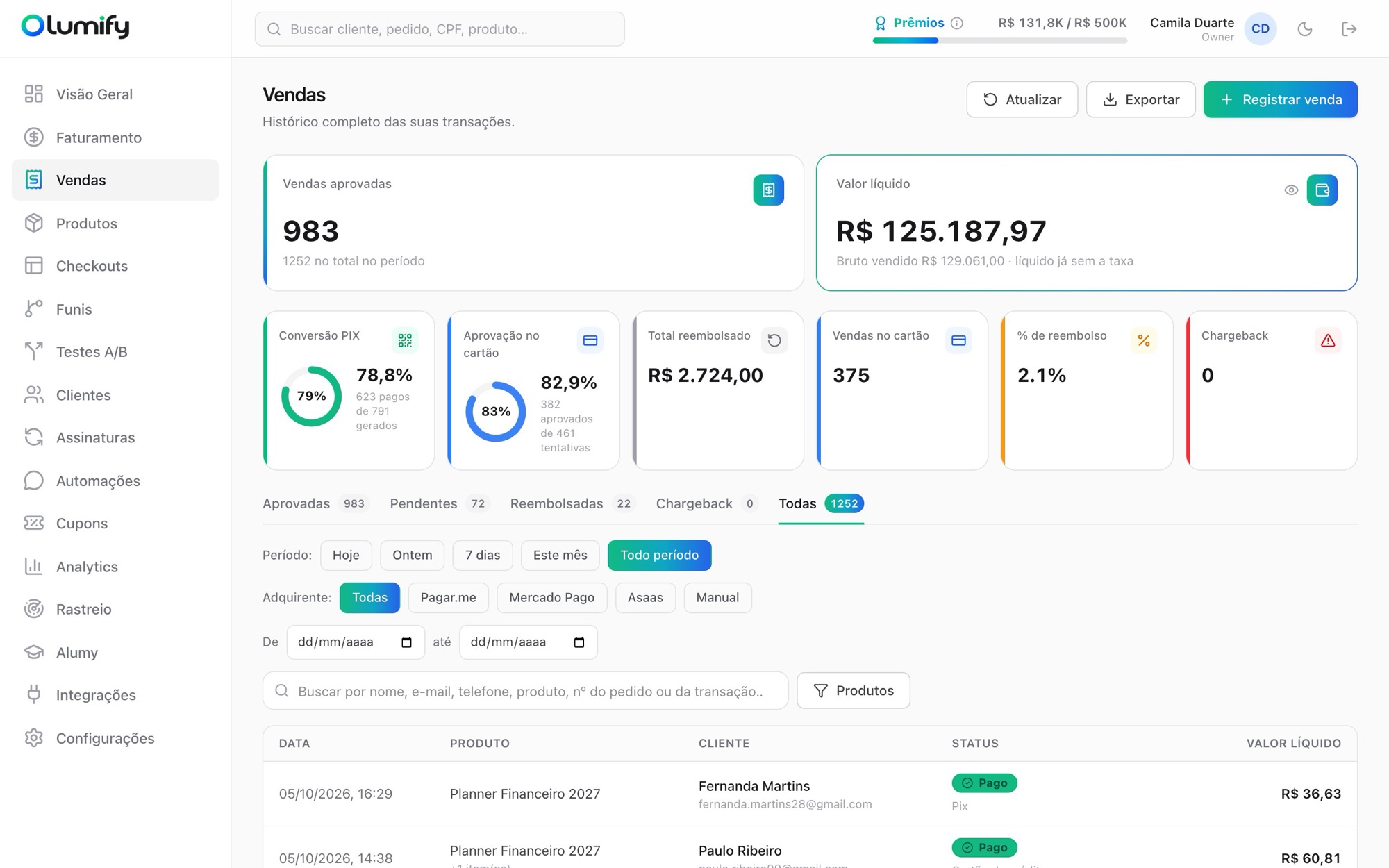Open Produtos section
Image resolution: width=1389 pixels, height=868 pixels.
click(115, 224)
